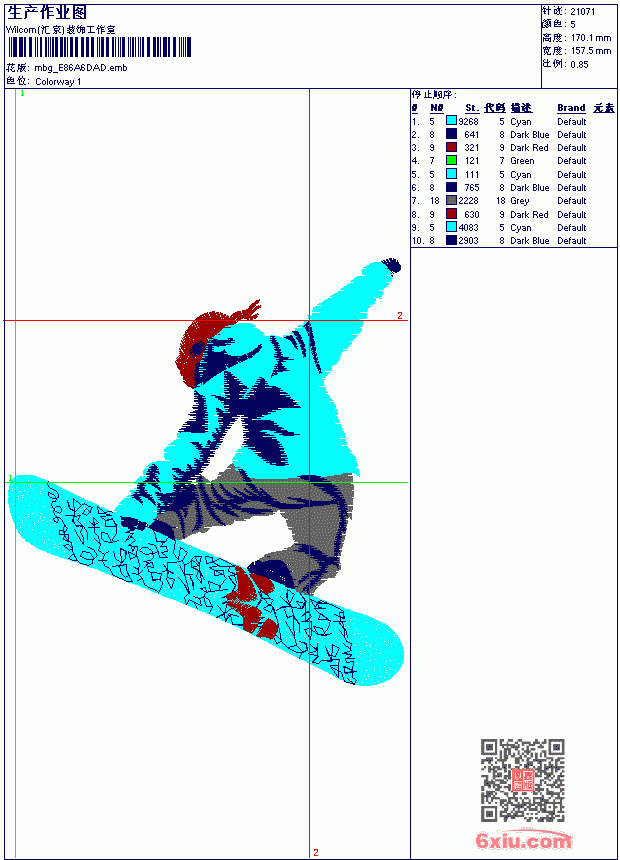Click the 9268 stitch count in row 1

[469, 121]
